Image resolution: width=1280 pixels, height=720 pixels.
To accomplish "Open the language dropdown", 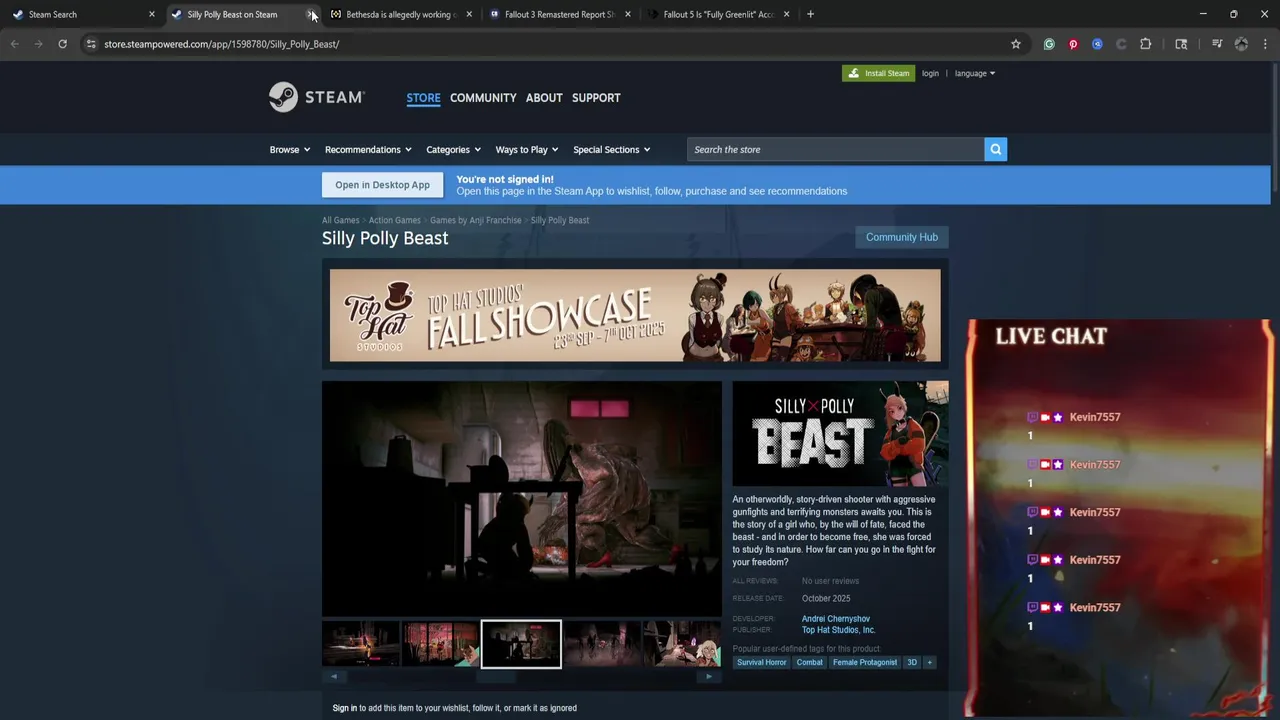I will point(975,73).
